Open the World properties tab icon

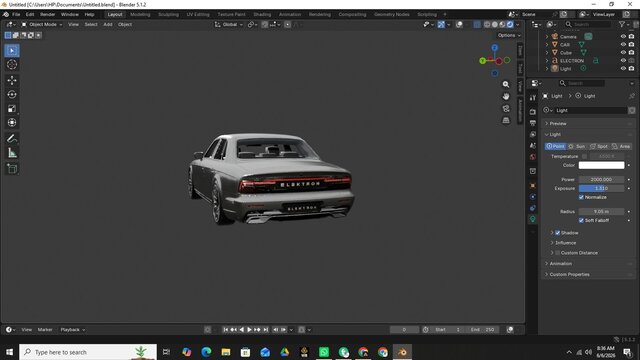(533, 157)
